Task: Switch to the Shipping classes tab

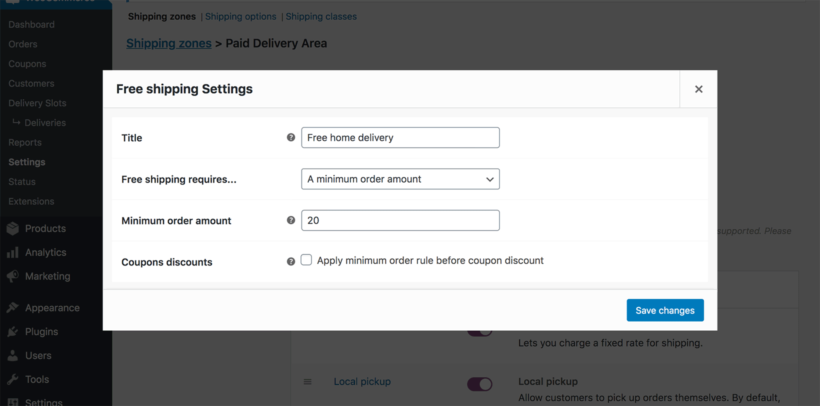Action: [321, 17]
